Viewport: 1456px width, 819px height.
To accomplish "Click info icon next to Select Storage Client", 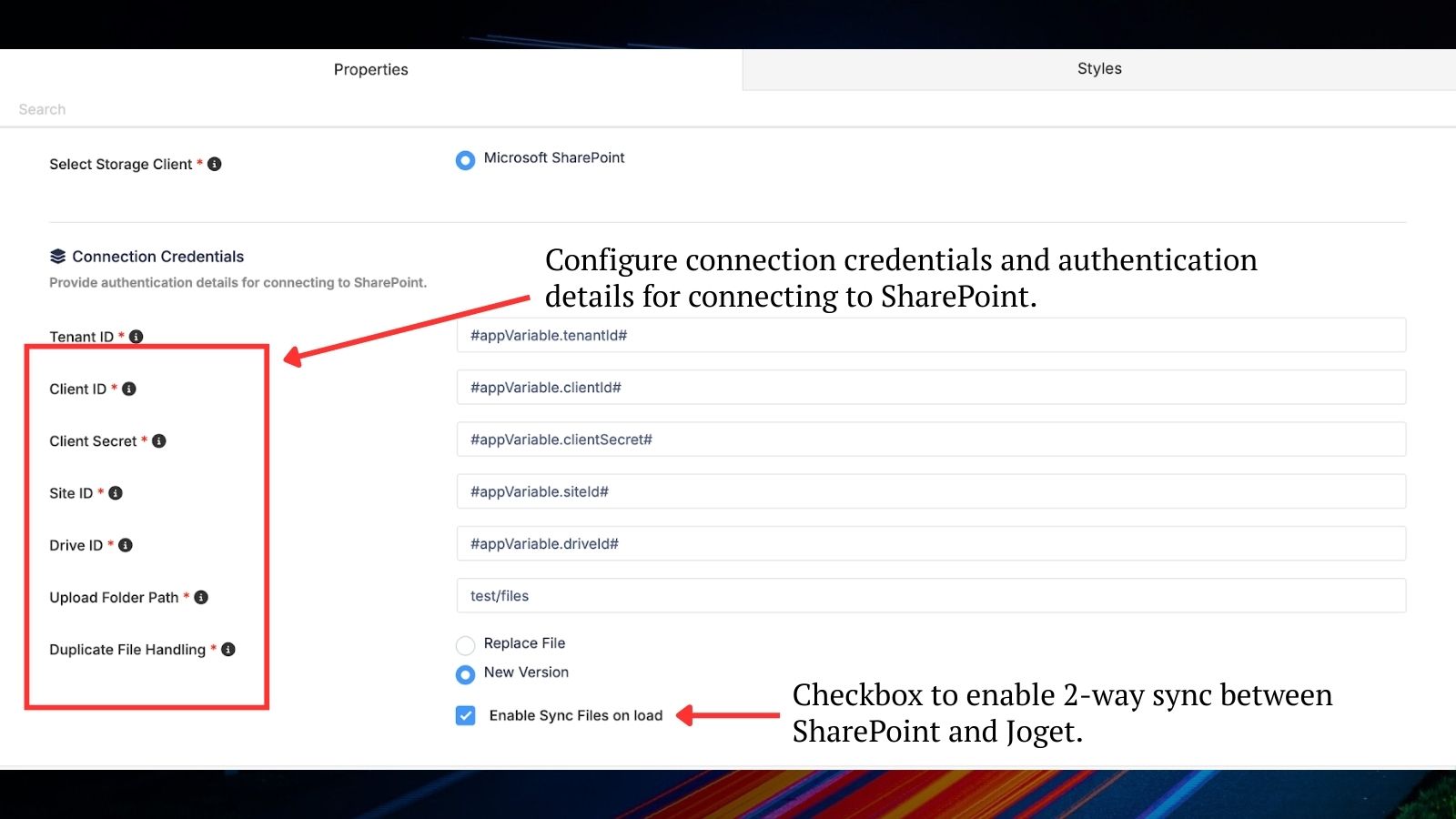I will [215, 164].
